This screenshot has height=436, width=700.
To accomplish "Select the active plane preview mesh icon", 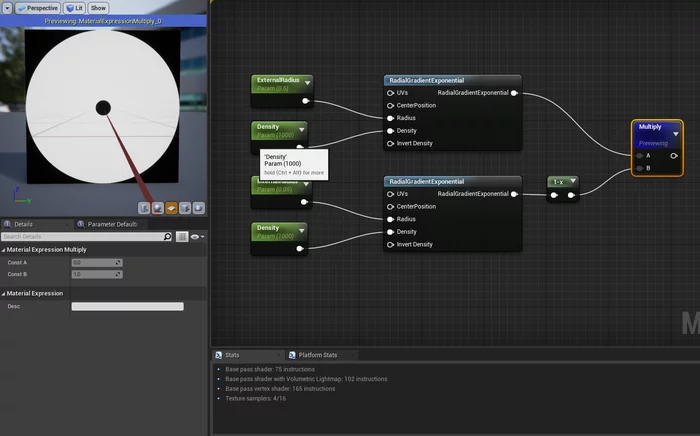I will tap(171, 208).
